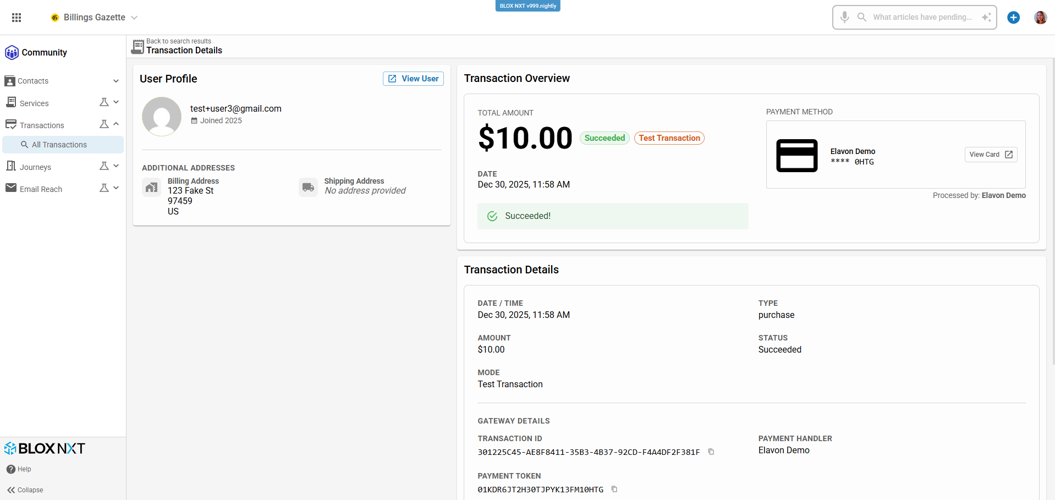
Task: Click the Succeeded status badge
Action: (605, 138)
